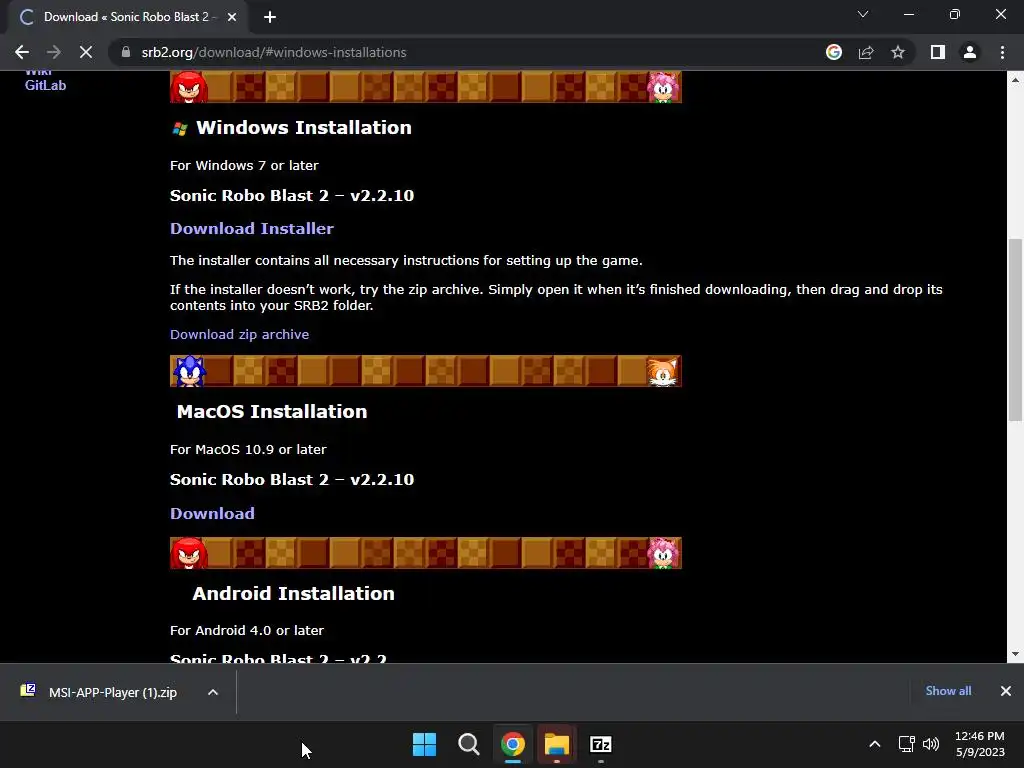Close the downloads bar
1024x768 pixels.
click(x=1006, y=691)
